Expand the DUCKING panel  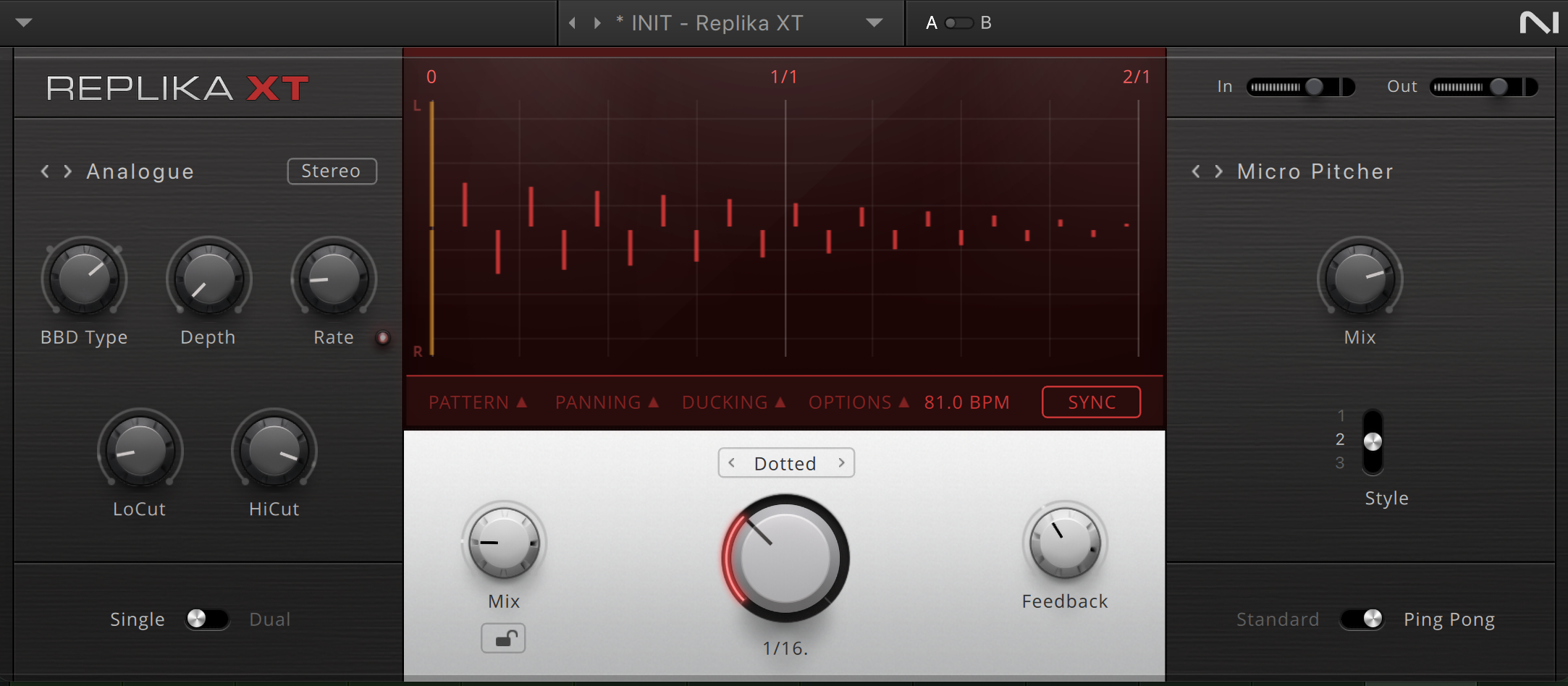pos(733,402)
